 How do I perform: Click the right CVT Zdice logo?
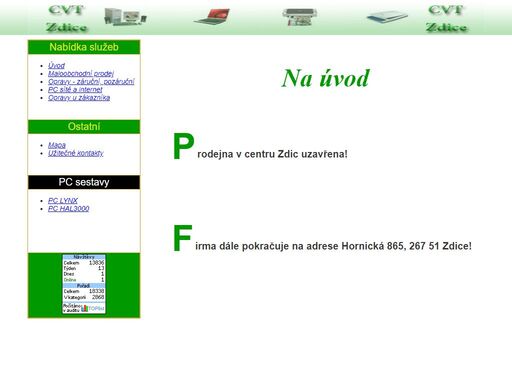click(x=446, y=18)
